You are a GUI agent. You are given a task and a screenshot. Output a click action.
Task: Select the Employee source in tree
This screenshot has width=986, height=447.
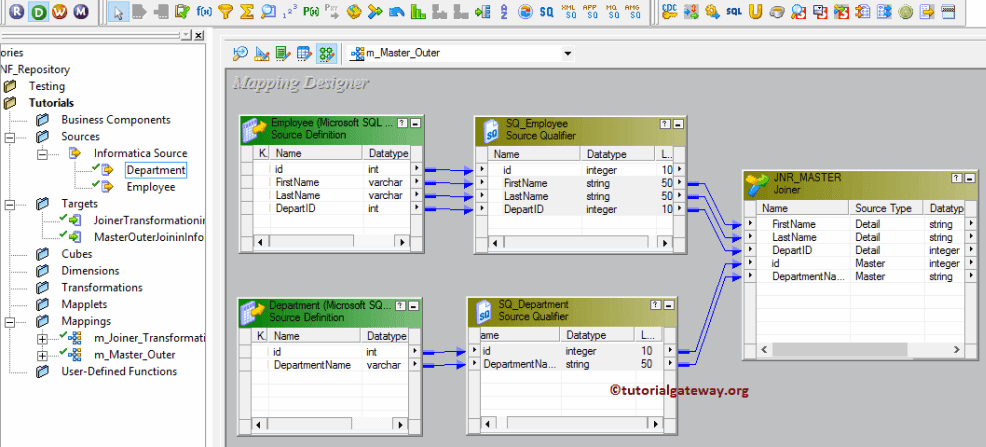(151, 187)
